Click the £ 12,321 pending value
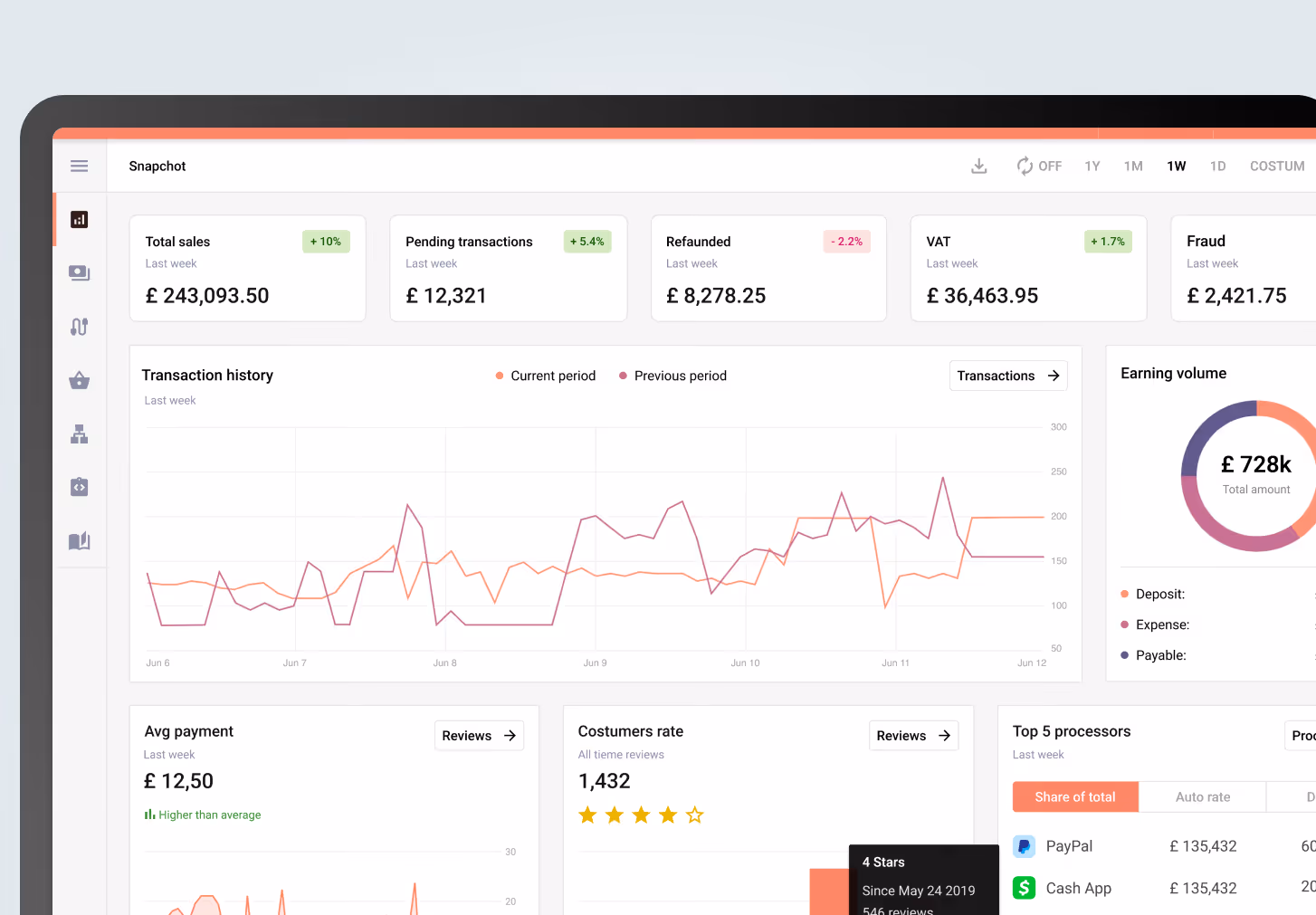The image size is (1316, 915). point(446,296)
